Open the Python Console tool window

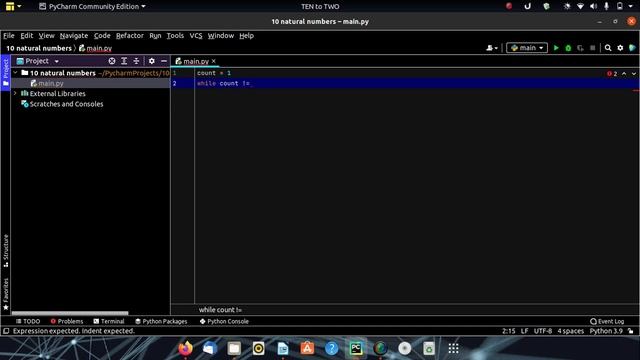click(x=224, y=321)
